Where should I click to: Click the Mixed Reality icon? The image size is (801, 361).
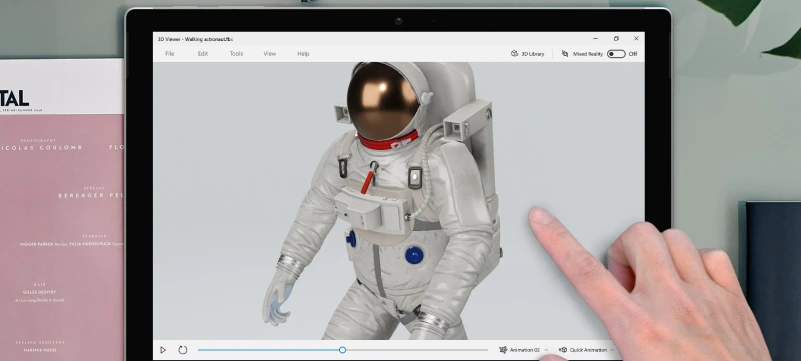tap(565, 54)
